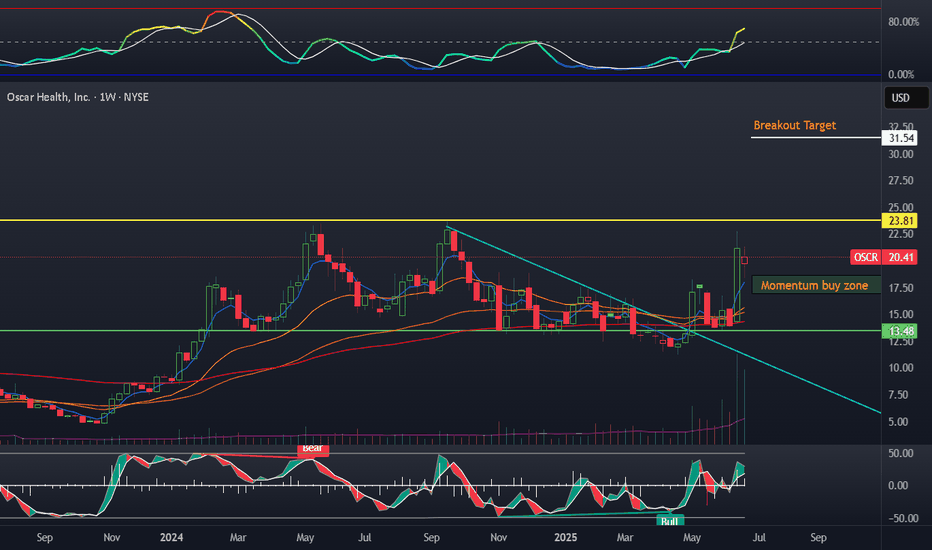Image resolution: width=932 pixels, height=550 pixels.
Task: Click the 80.00% oscillator scale label
Action: point(903,22)
